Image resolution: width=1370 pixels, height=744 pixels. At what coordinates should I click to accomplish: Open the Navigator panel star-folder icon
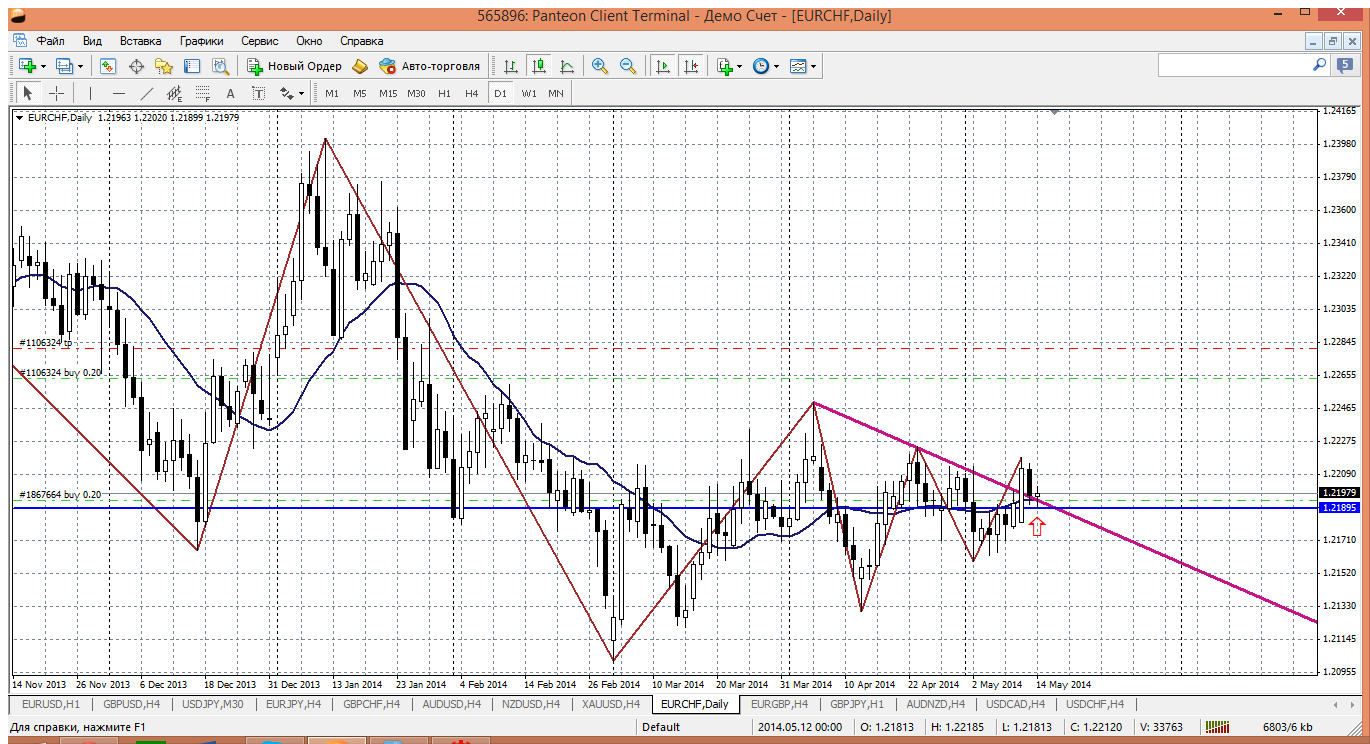point(164,66)
